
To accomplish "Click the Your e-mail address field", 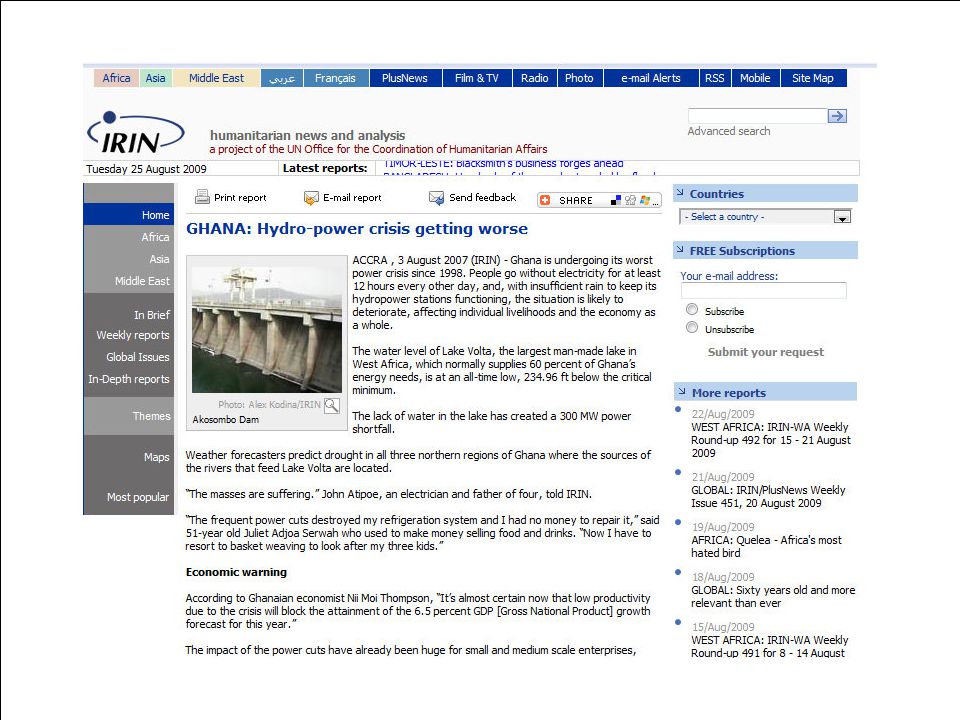I will point(763,290).
